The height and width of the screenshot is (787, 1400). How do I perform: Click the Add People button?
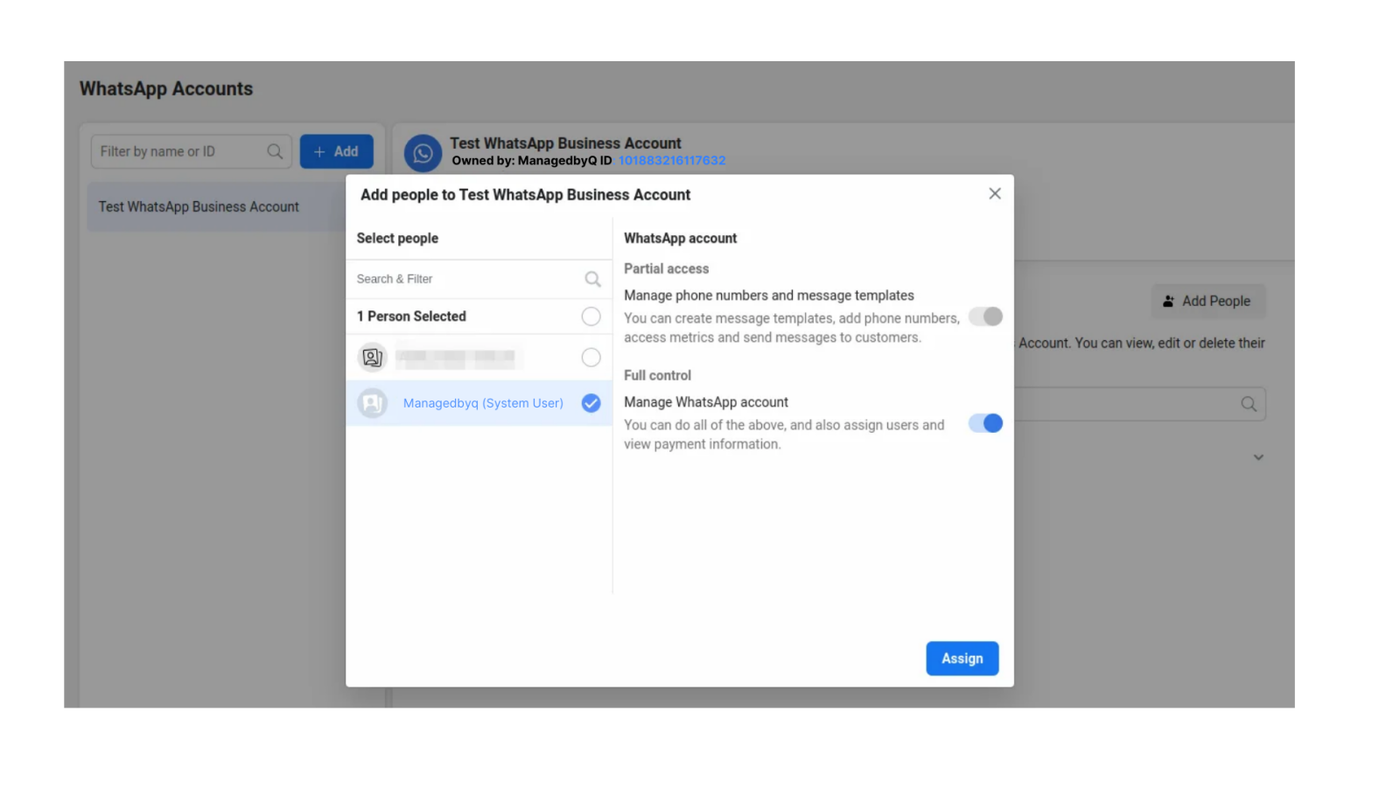tap(1208, 301)
